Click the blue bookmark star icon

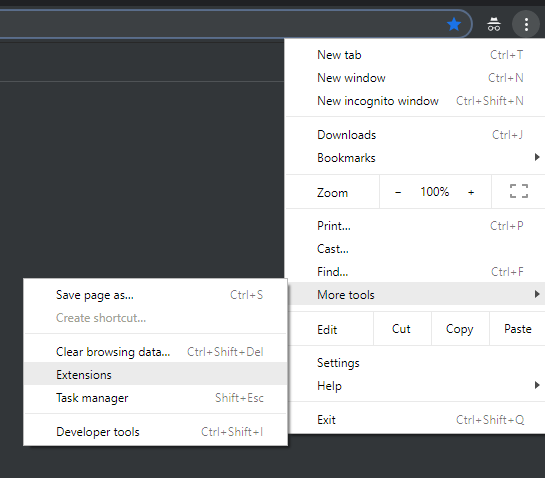(454, 25)
